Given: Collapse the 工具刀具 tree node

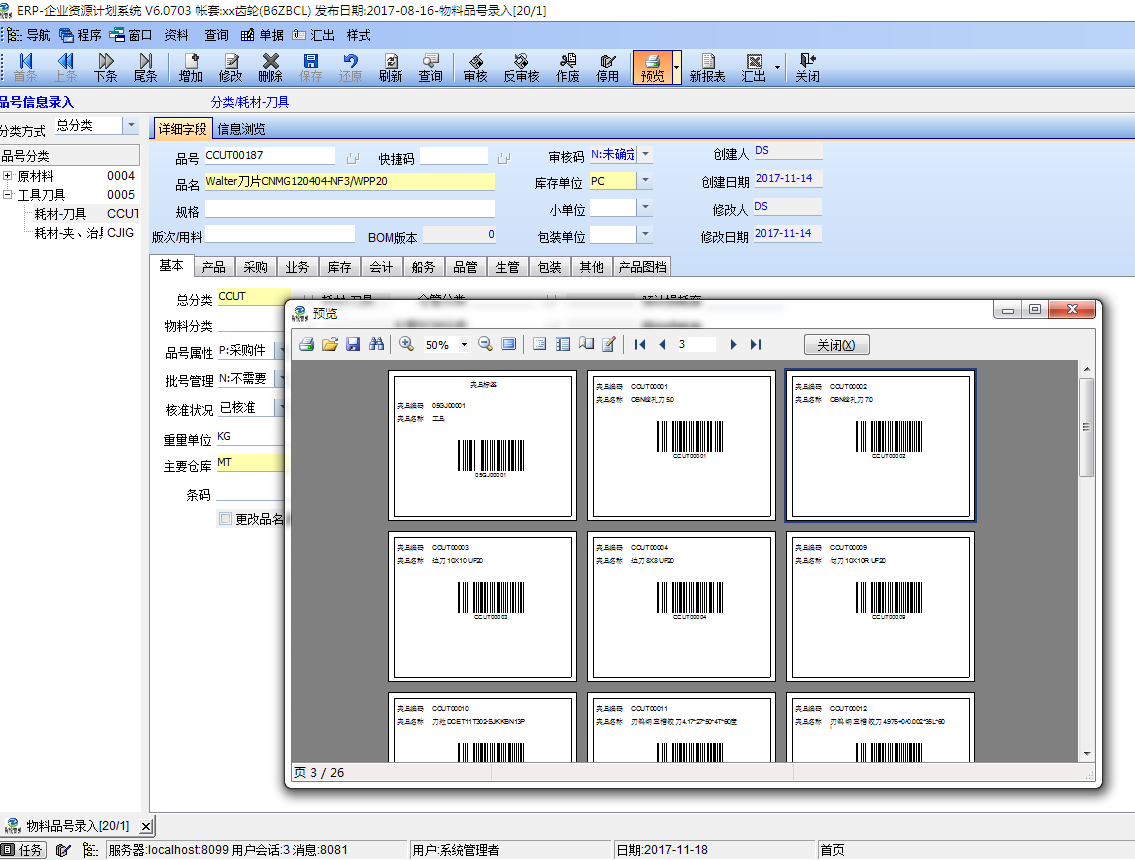Looking at the screenshot, I should pos(7,195).
